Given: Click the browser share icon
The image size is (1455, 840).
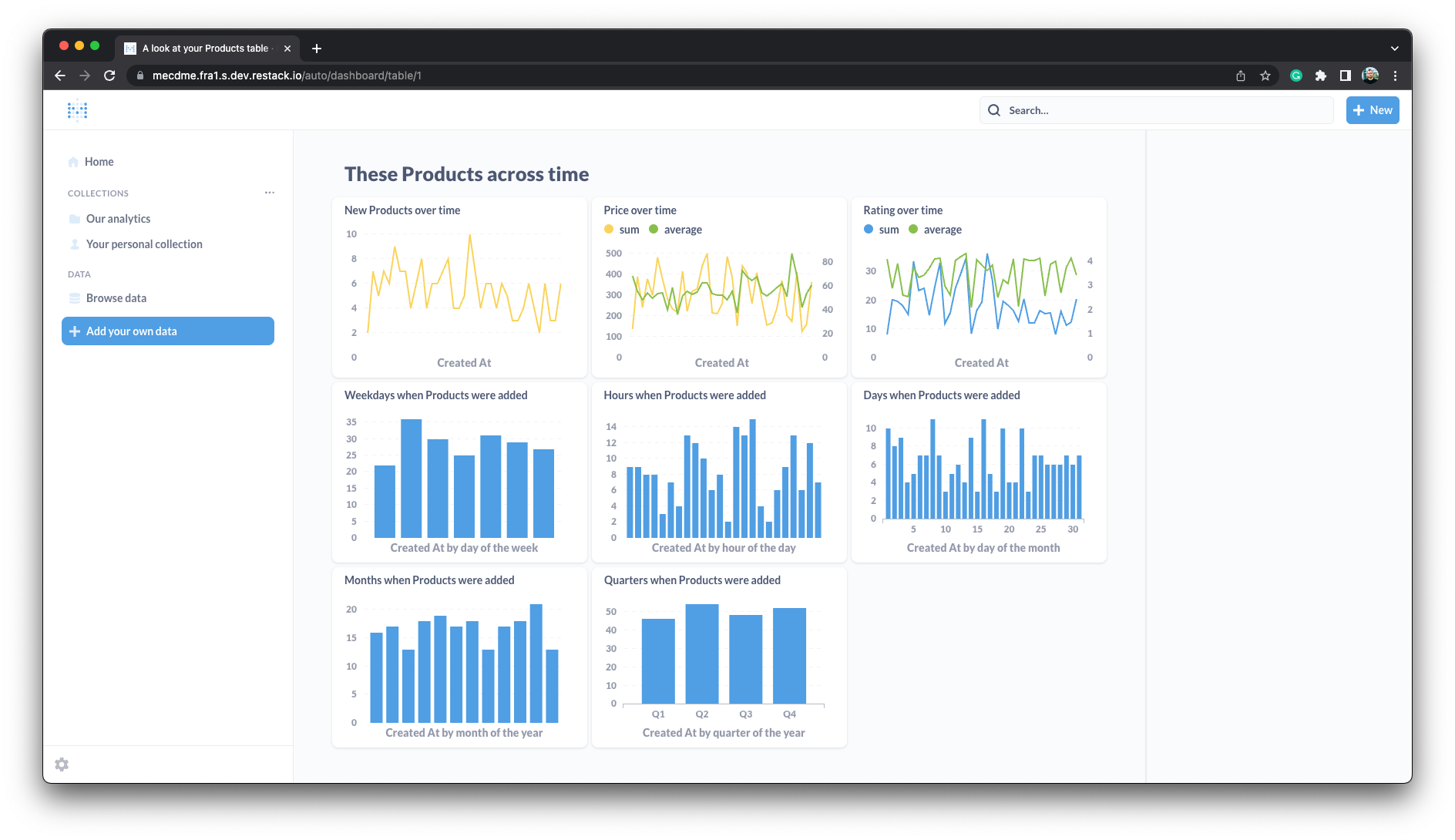Looking at the screenshot, I should 1241,76.
